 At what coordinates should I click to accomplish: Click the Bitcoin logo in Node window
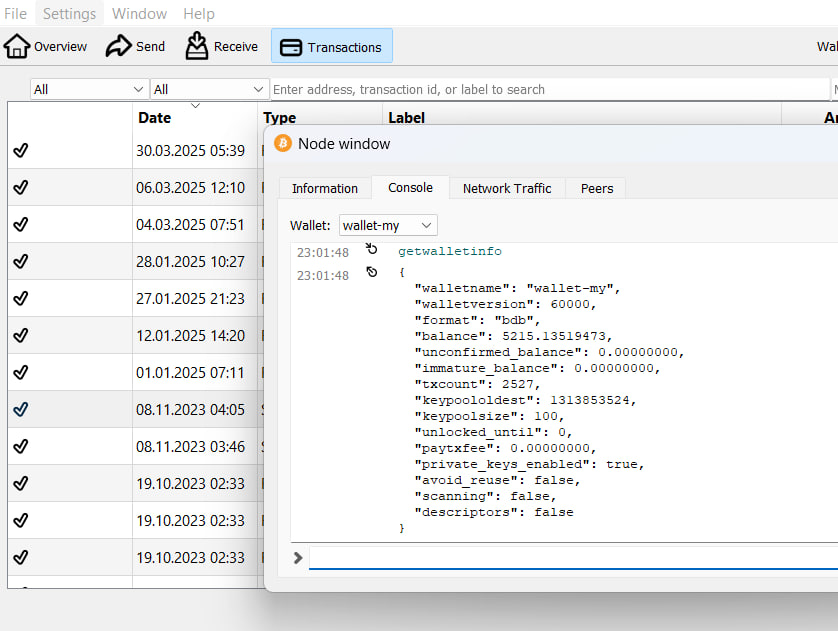click(283, 143)
